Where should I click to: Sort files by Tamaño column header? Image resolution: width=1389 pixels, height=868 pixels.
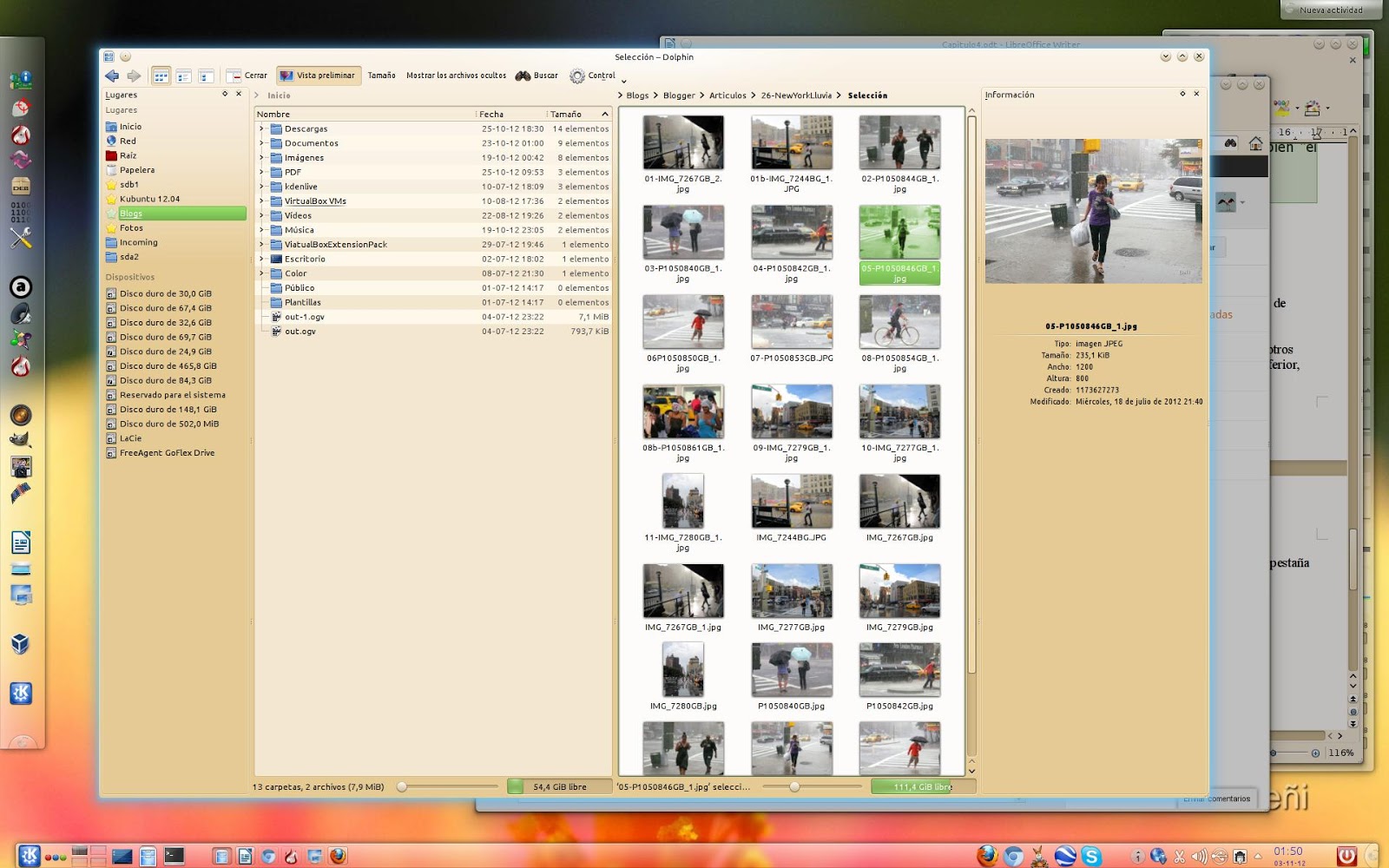[579, 115]
